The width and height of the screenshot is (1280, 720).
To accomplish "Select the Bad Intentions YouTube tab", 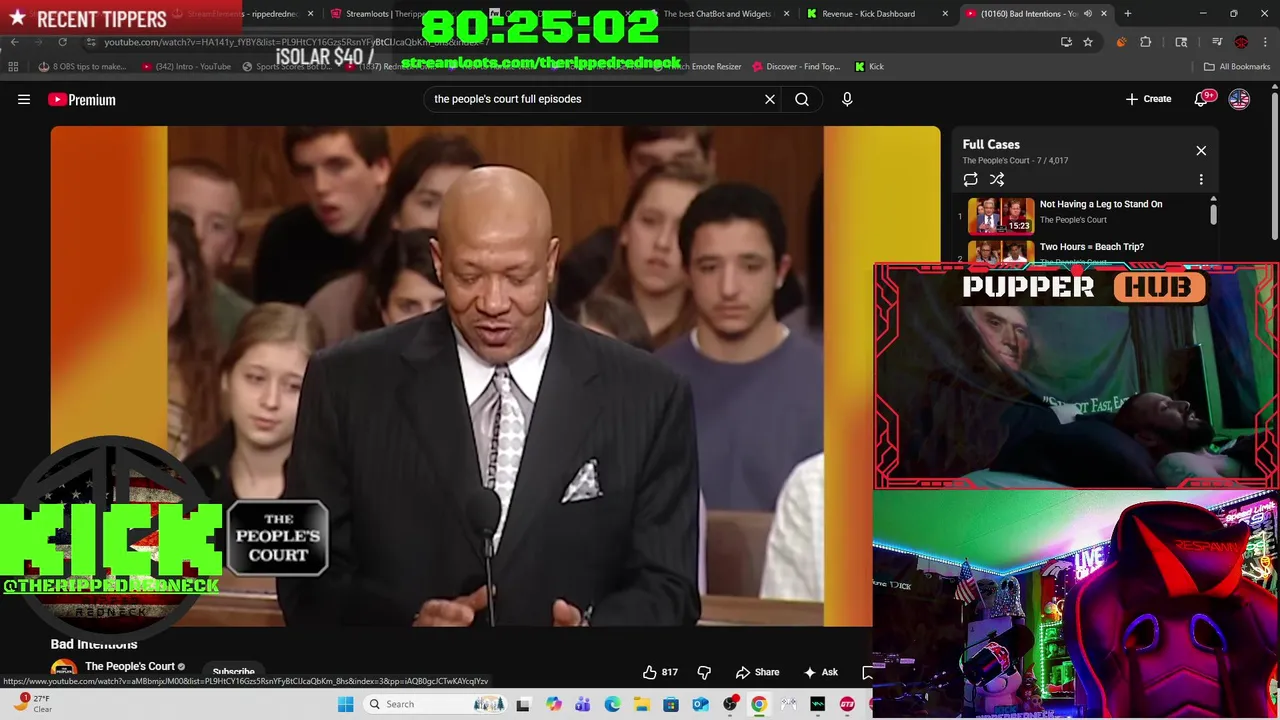I will click(x=1028, y=14).
